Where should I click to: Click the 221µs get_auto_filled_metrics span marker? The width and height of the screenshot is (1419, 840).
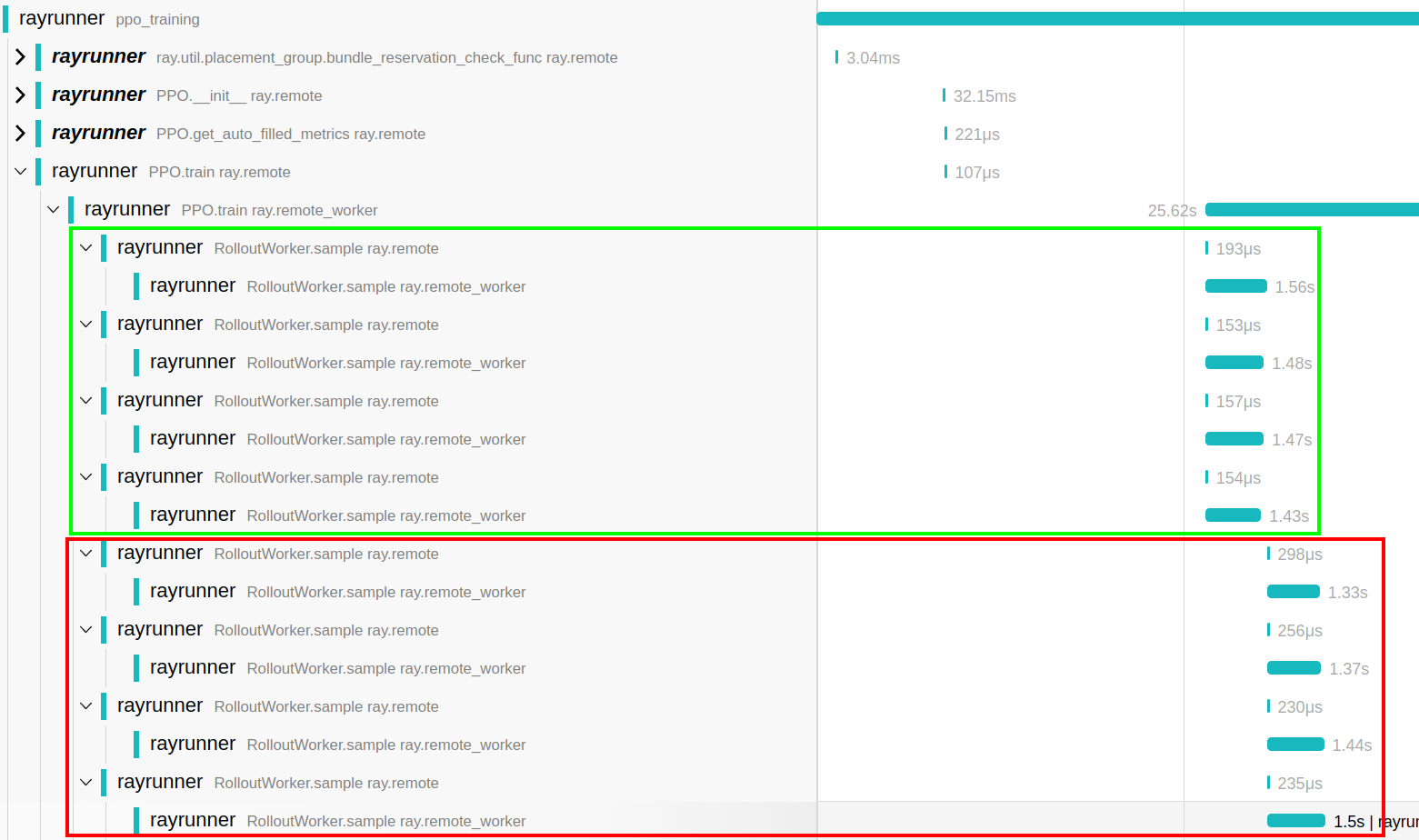click(945, 134)
